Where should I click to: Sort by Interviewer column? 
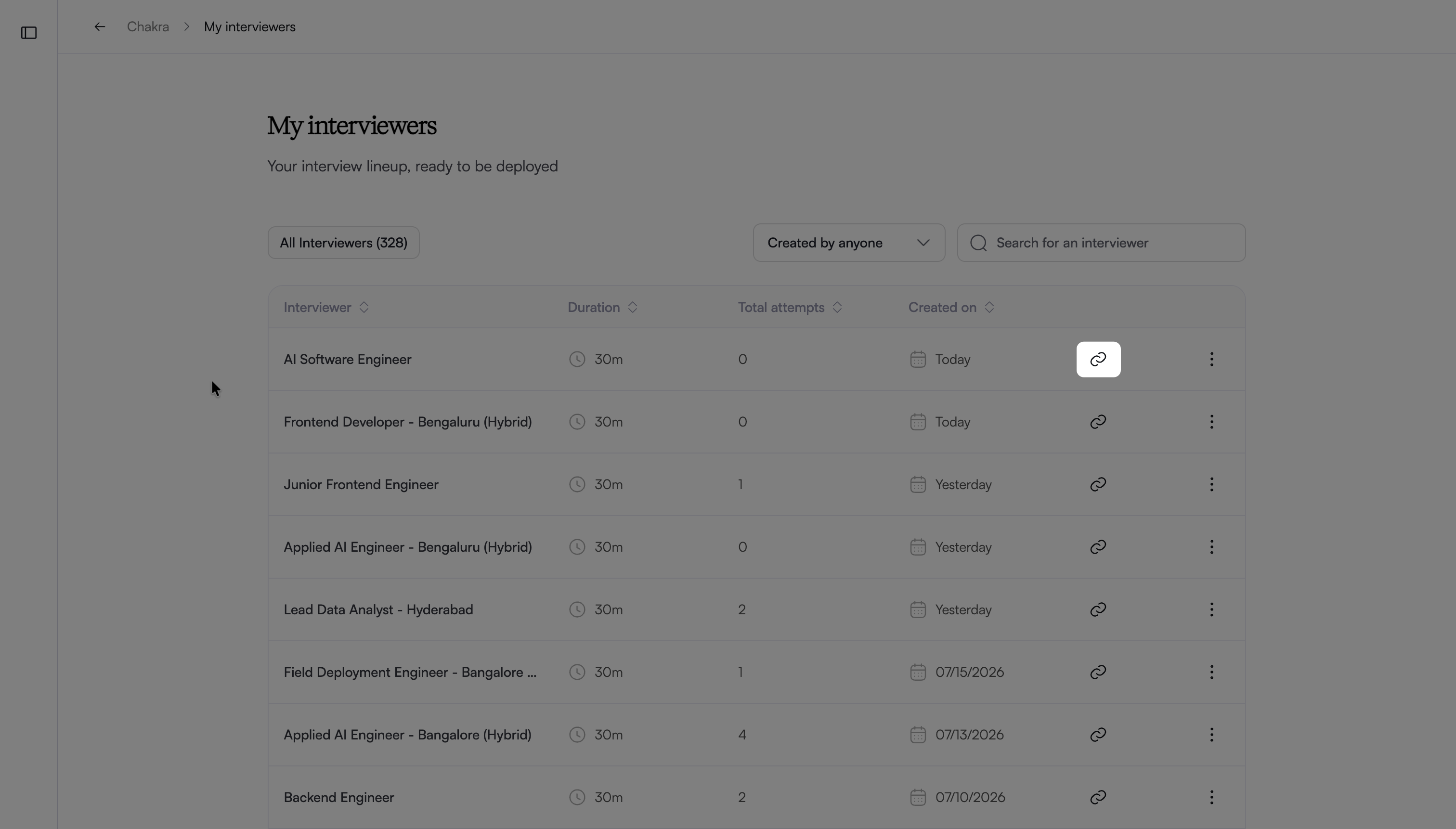point(326,308)
